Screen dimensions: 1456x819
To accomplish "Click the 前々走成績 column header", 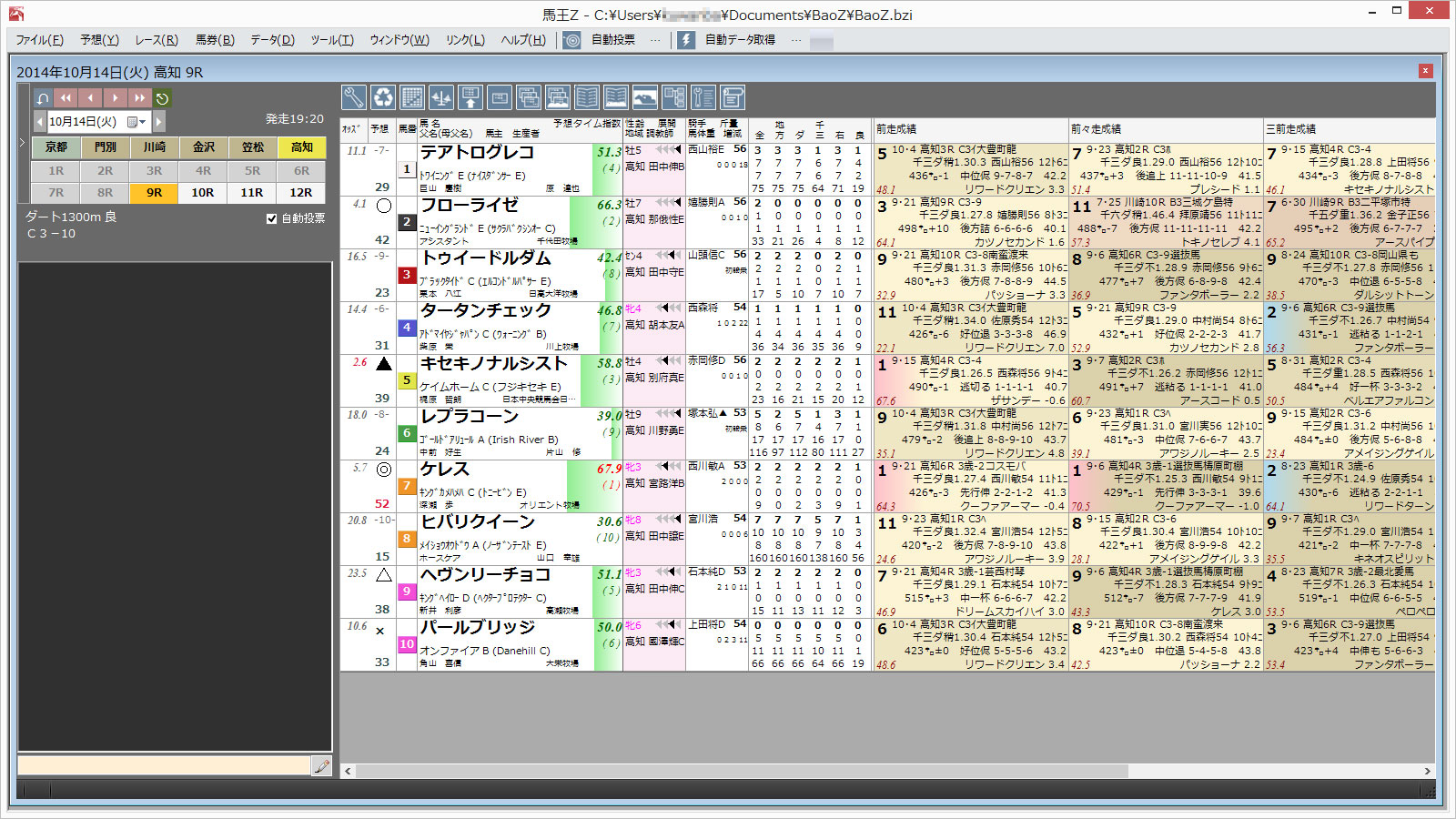I will coord(1167,129).
